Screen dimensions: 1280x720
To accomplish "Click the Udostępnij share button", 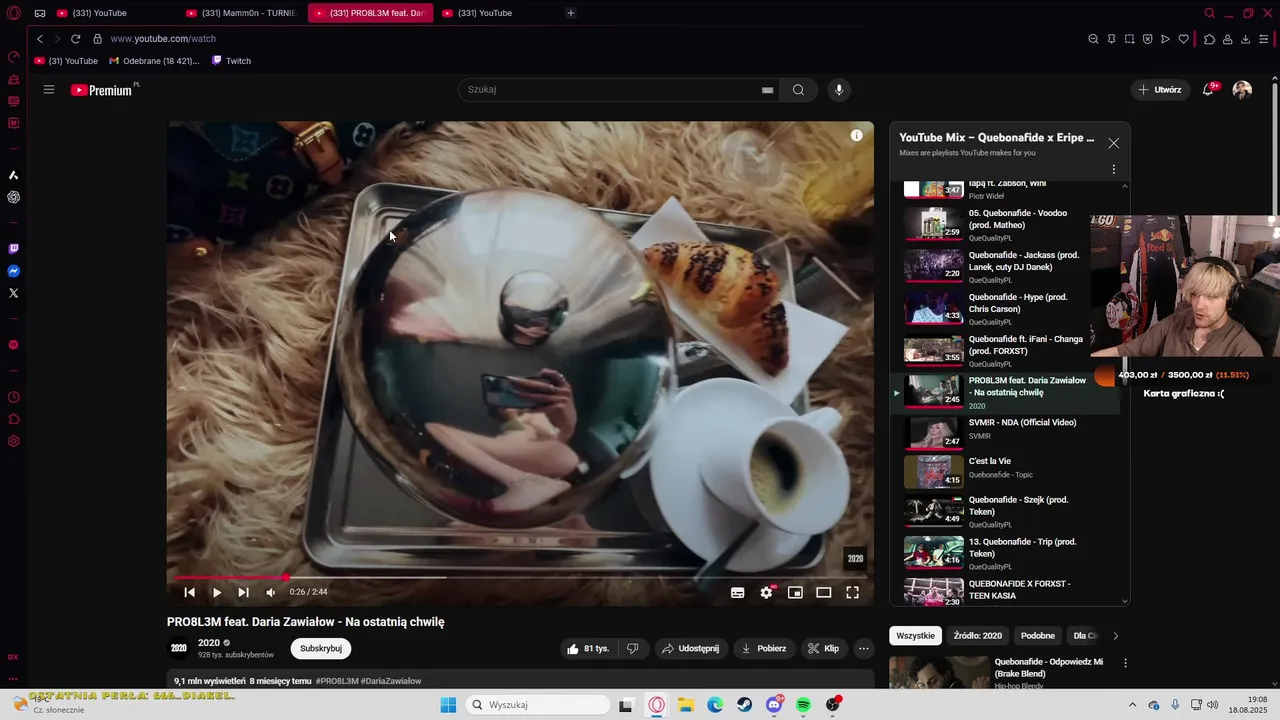I will click(x=690, y=648).
